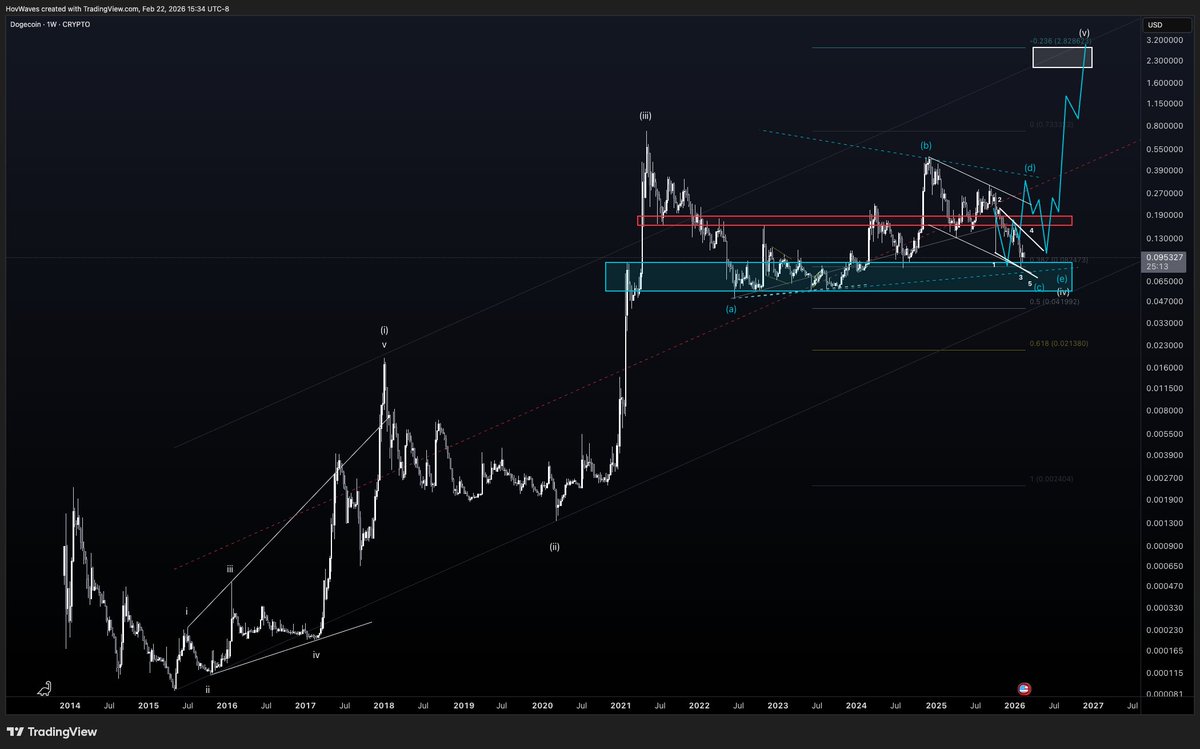Click the (v) wave label at top
Viewport: 1200px width, 749px height.
[1084, 33]
